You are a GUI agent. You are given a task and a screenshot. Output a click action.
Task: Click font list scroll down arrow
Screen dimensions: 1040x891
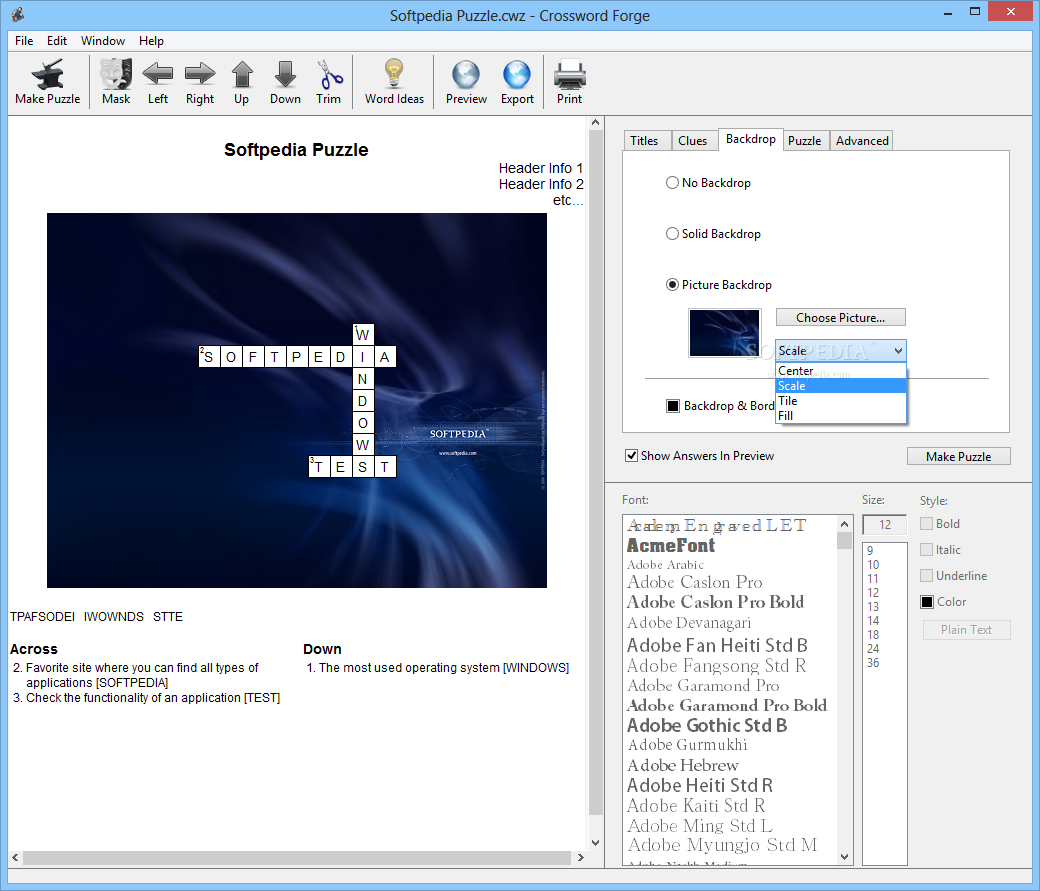pyautogui.click(x=844, y=857)
